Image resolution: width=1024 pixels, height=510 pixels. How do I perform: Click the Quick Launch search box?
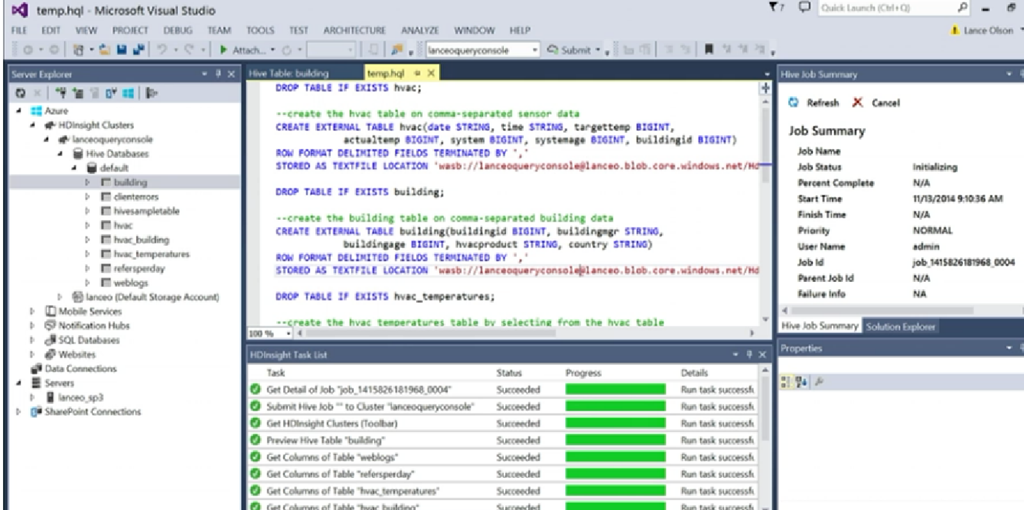[x=880, y=8]
